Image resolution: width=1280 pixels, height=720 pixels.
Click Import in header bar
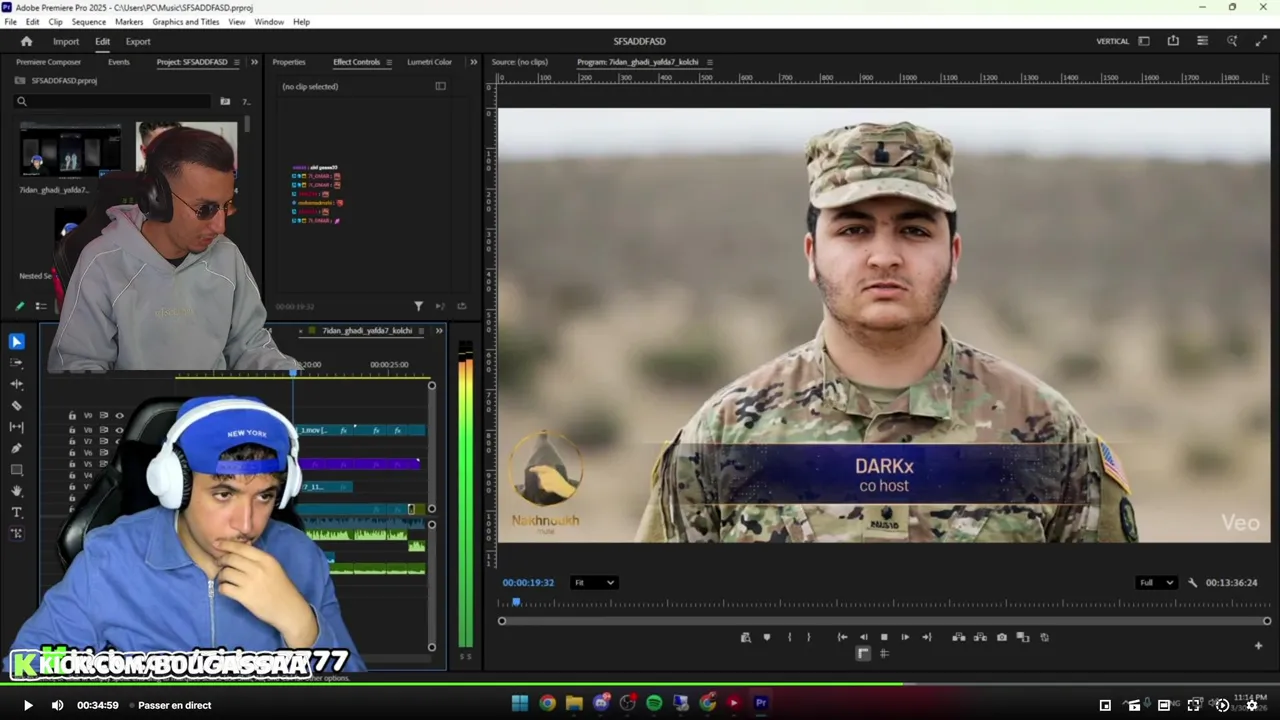coord(66,41)
